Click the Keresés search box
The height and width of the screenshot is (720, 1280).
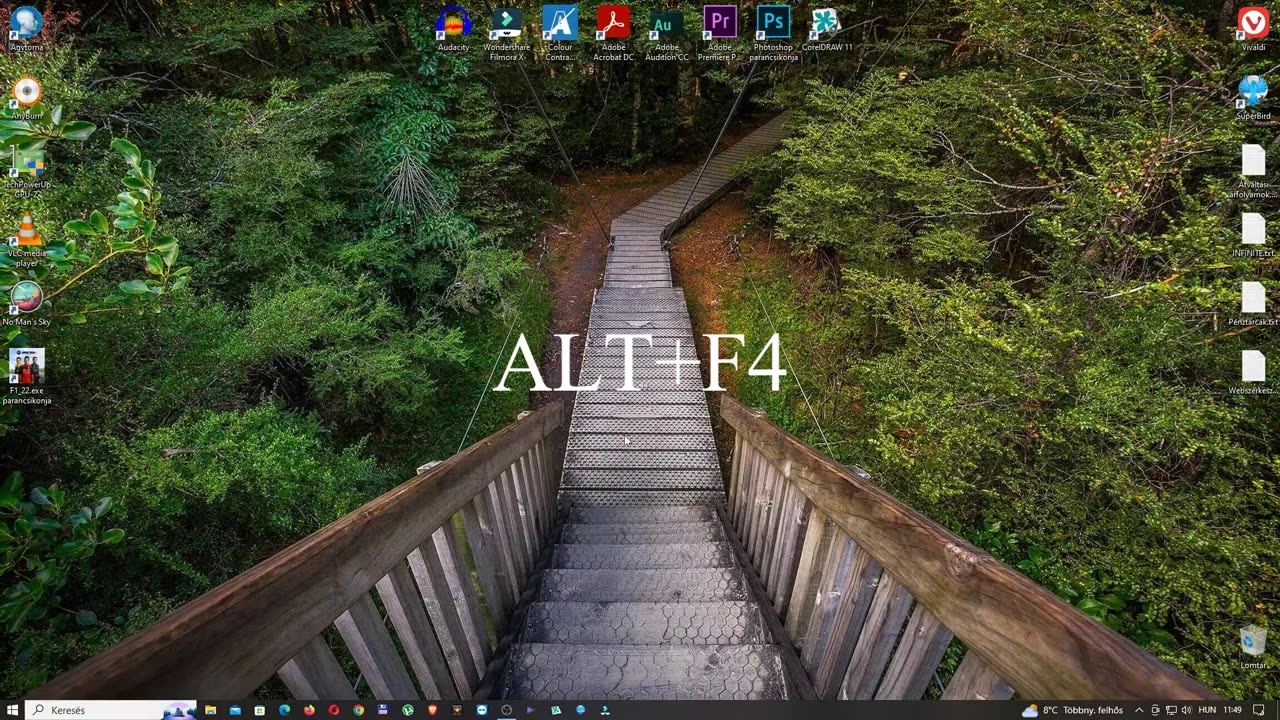(110, 710)
